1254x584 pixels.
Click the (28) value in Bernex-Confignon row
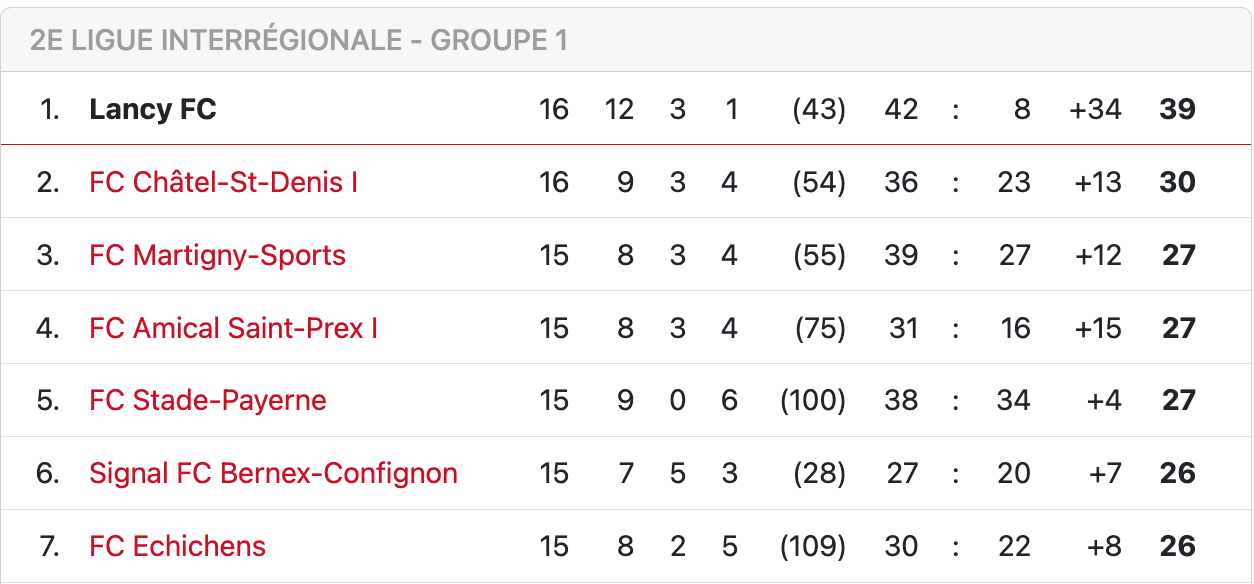819,473
